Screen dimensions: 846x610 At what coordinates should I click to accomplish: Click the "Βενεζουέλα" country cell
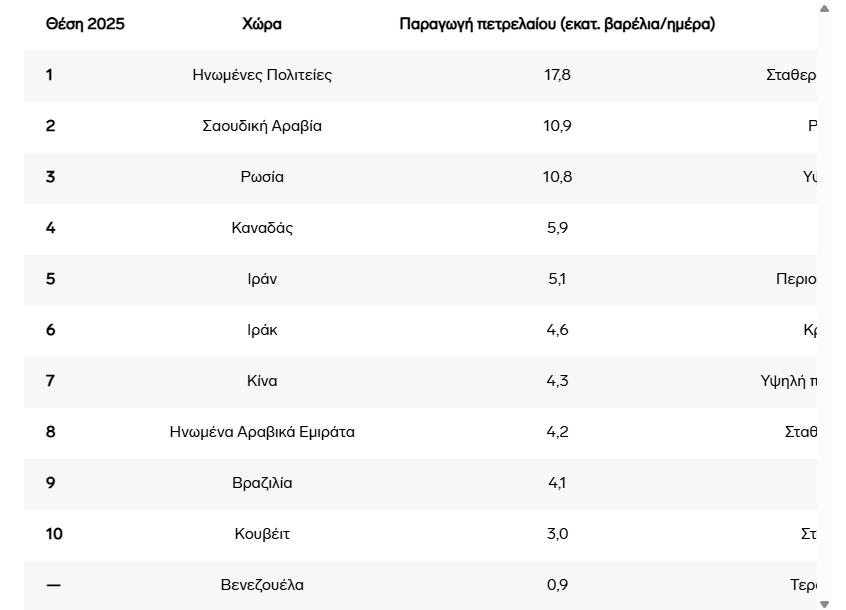coord(262,585)
